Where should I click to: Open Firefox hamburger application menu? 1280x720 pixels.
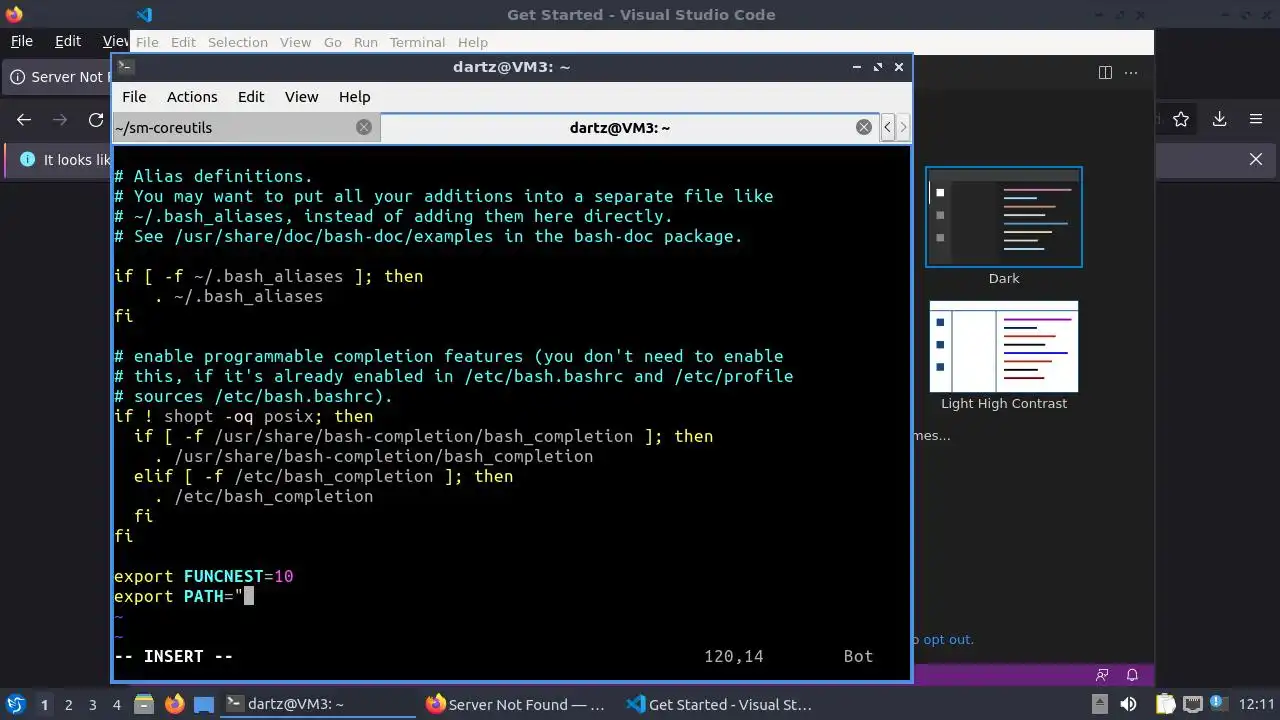(x=1256, y=119)
